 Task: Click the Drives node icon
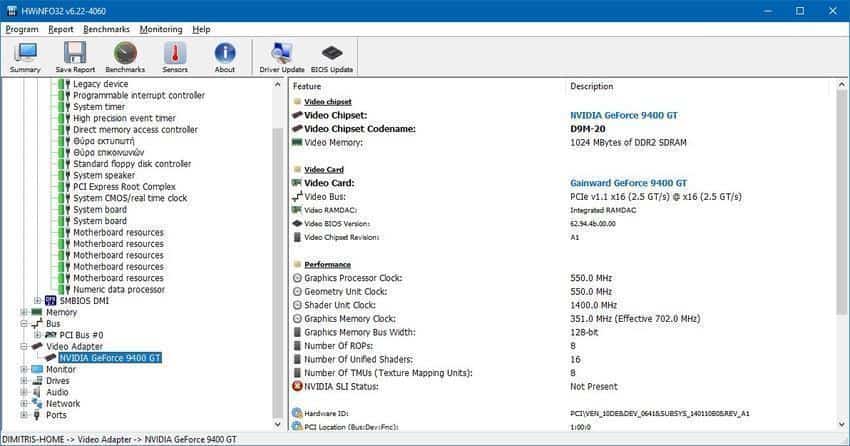[37, 380]
